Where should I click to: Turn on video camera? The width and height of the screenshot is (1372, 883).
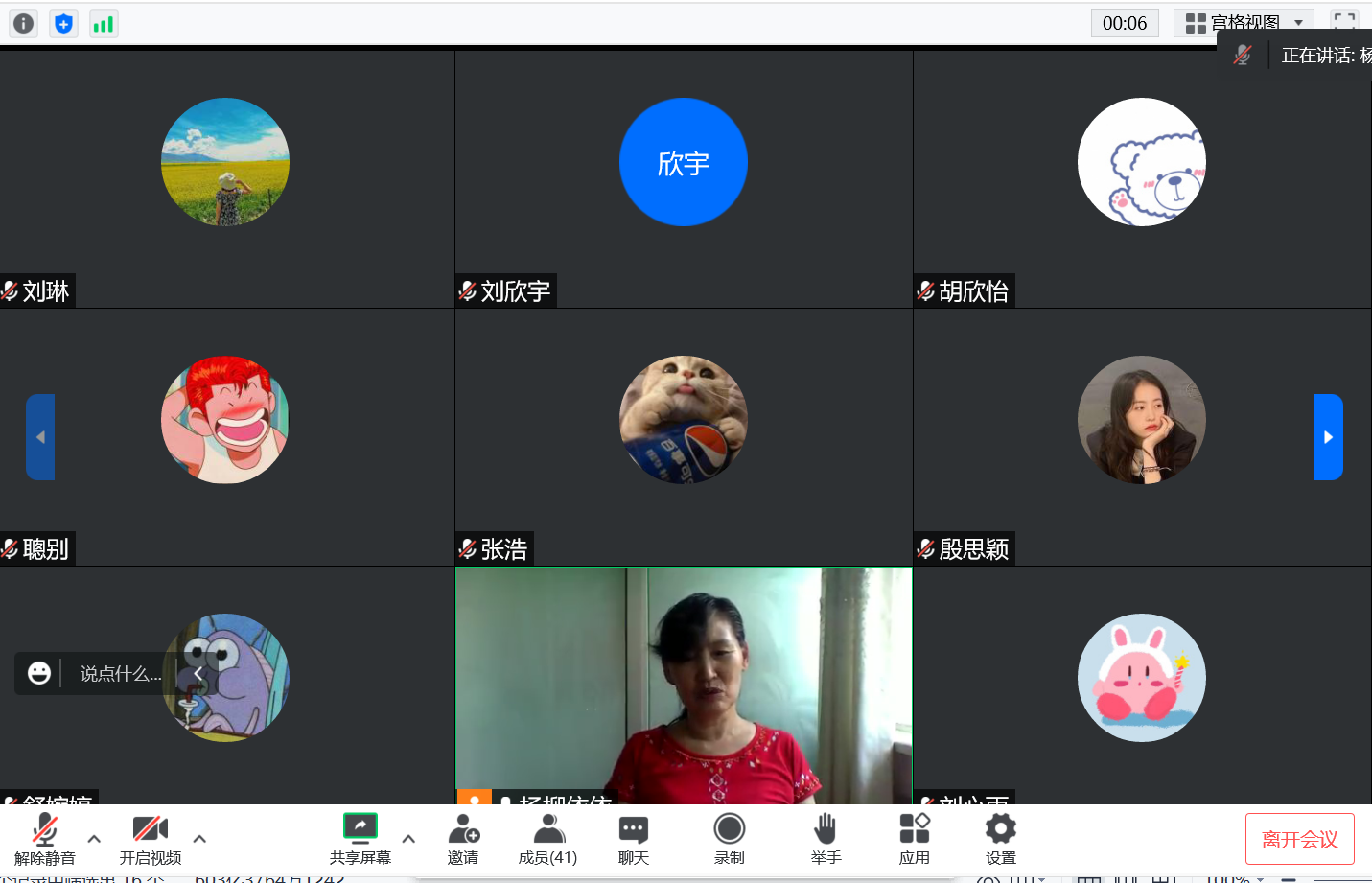pyautogui.click(x=151, y=839)
